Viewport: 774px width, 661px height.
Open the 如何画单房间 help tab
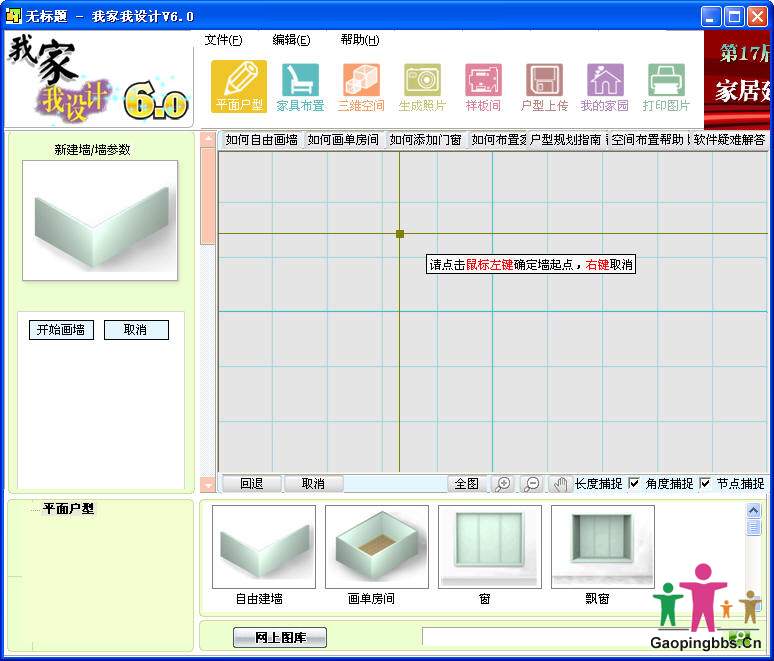point(343,140)
